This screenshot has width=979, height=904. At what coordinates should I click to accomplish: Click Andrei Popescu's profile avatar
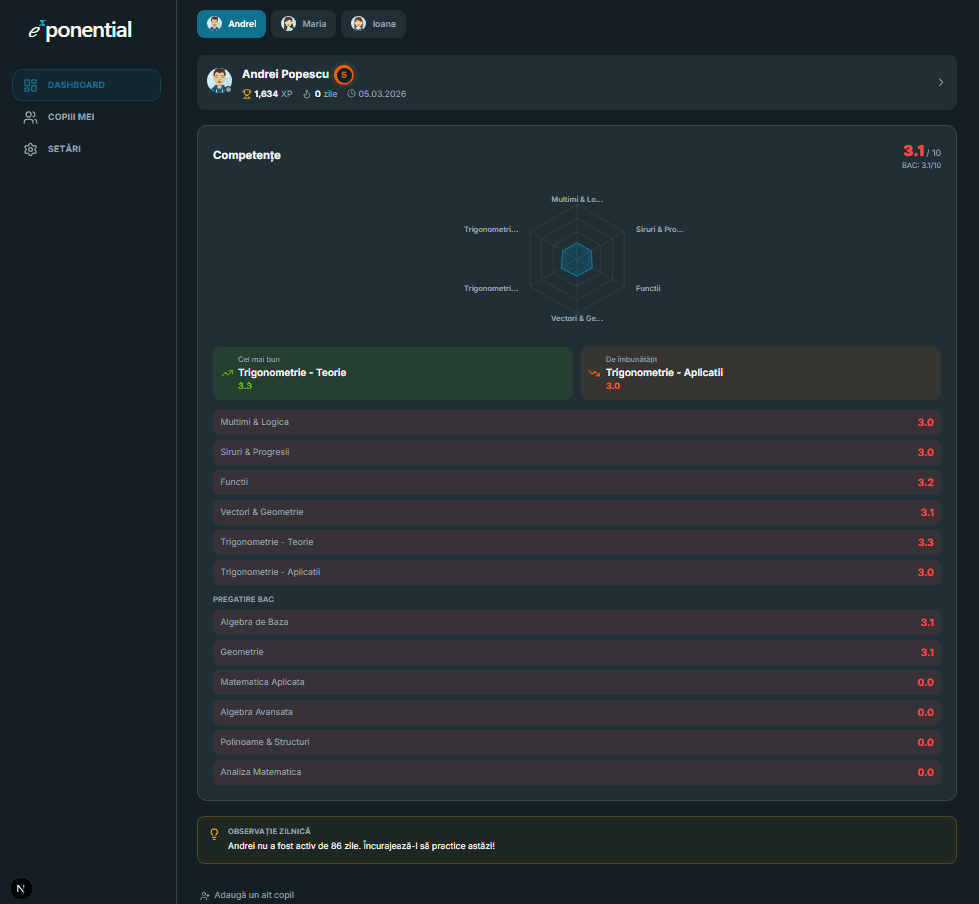[219, 81]
